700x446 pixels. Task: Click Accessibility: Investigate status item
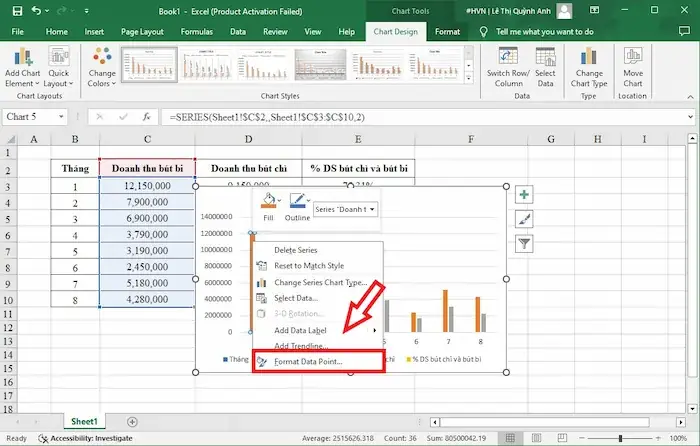tap(86, 438)
